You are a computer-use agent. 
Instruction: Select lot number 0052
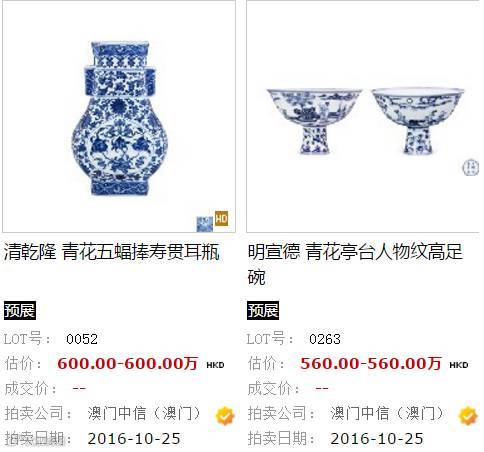point(82,339)
